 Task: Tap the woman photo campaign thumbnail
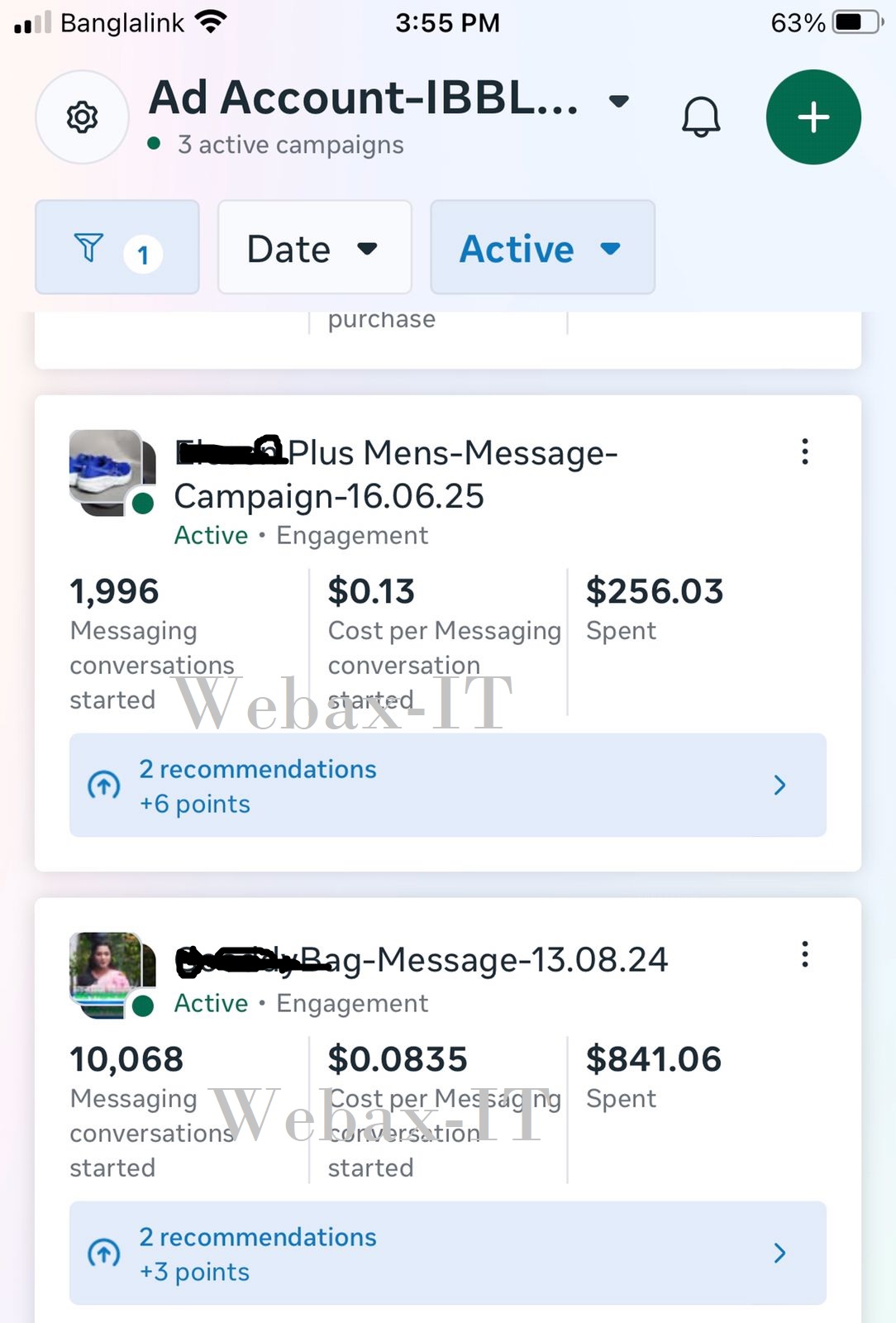click(x=112, y=975)
